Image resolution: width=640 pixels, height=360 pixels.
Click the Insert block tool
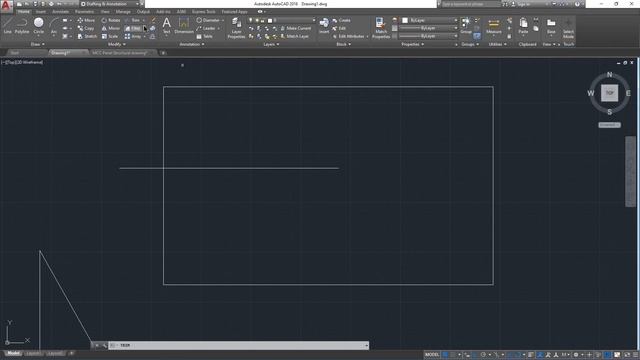pyautogui.click(x=324, y=25)
